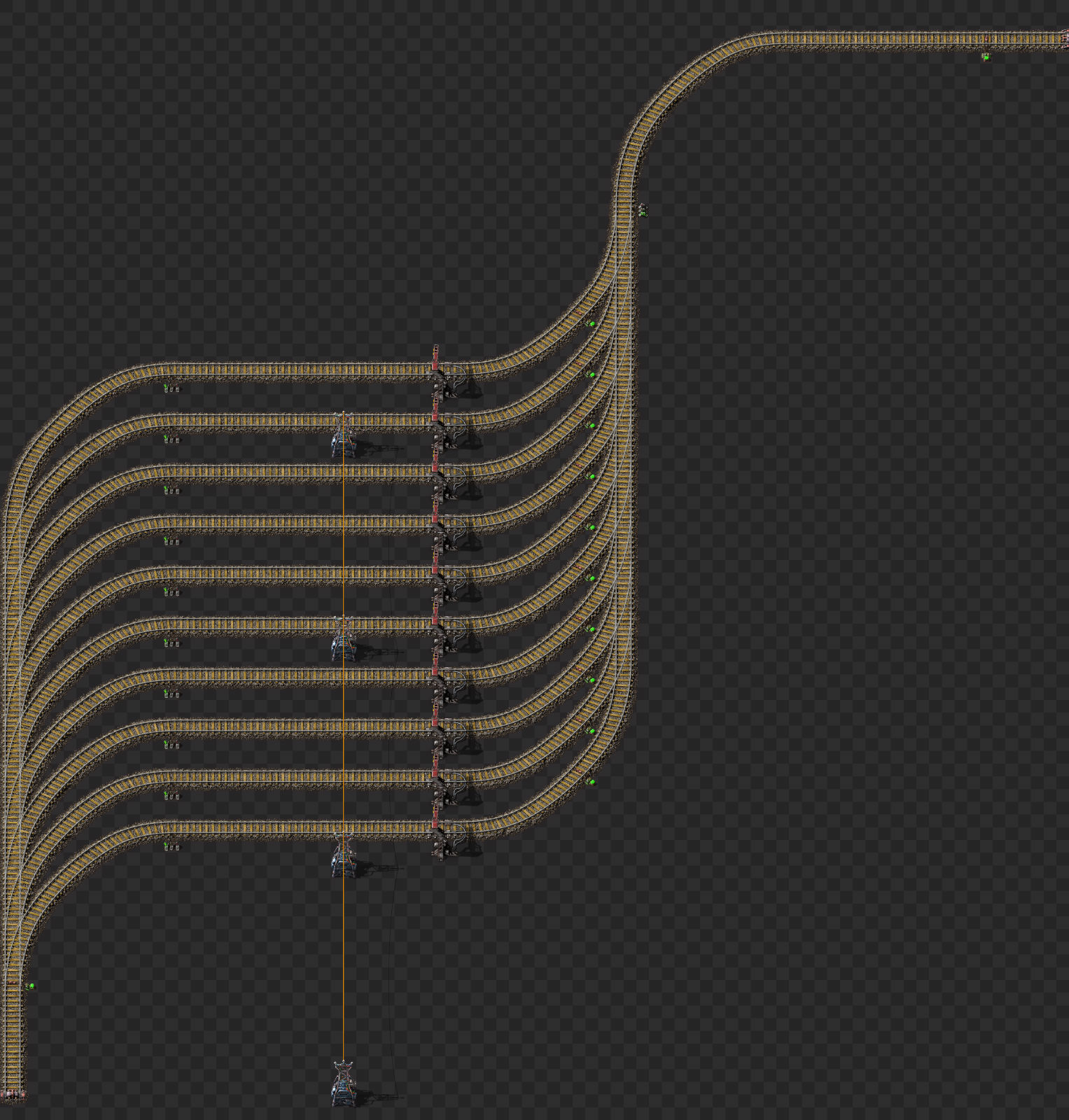Click the big electric pole below all the tracks
This screenshot has height=1120, width=1069.
(342, 1084)
